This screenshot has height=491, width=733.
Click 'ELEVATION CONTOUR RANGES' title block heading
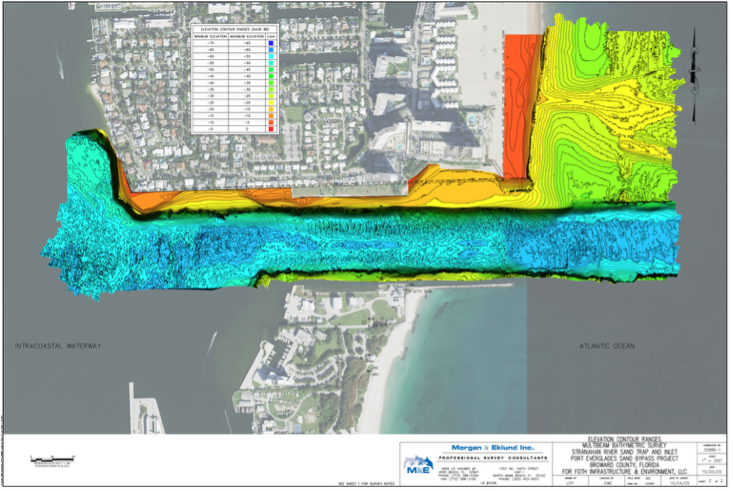point(624,440)
